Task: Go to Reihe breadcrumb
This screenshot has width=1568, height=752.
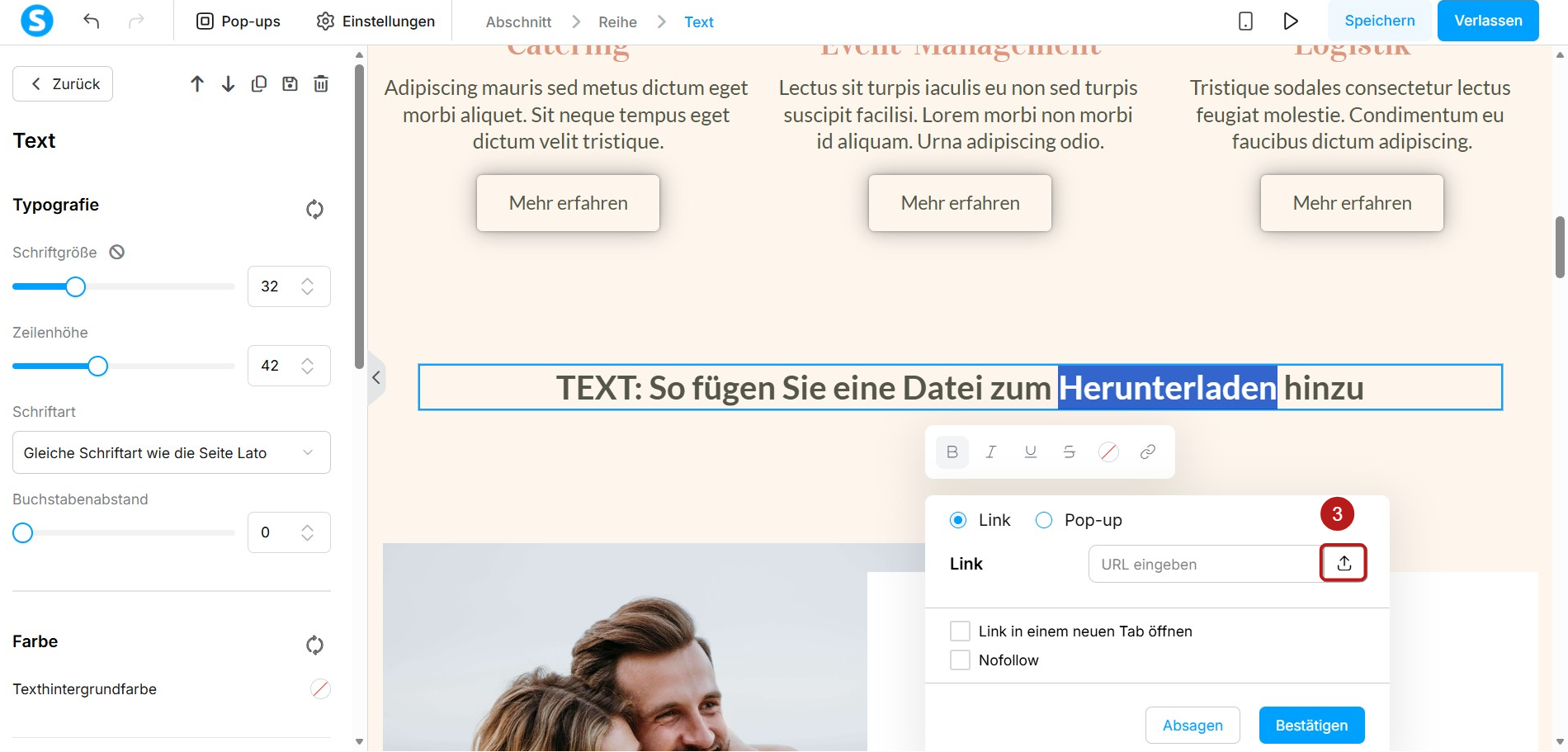Action: (617, 22)
